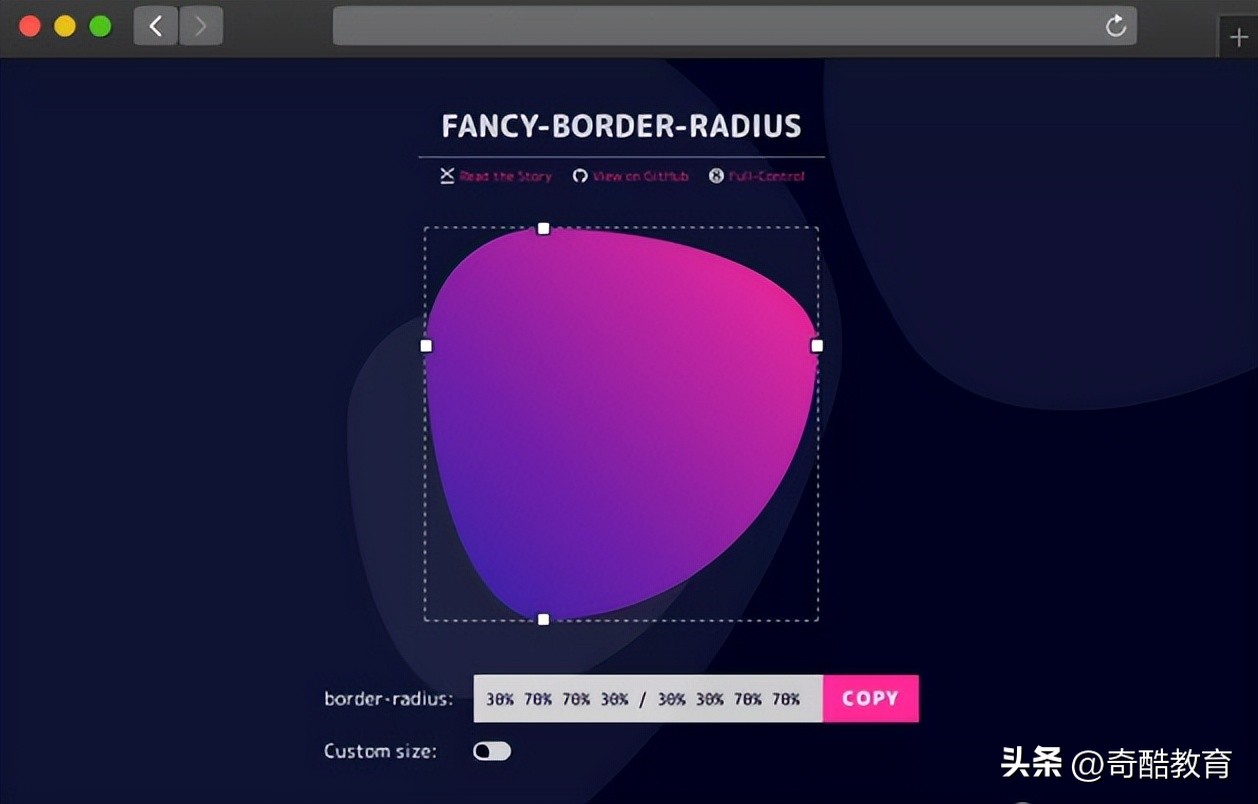Screen dimensions: 1258x804
Task: Select the right edge handle of the shape
Action: (x=817, y=346)
